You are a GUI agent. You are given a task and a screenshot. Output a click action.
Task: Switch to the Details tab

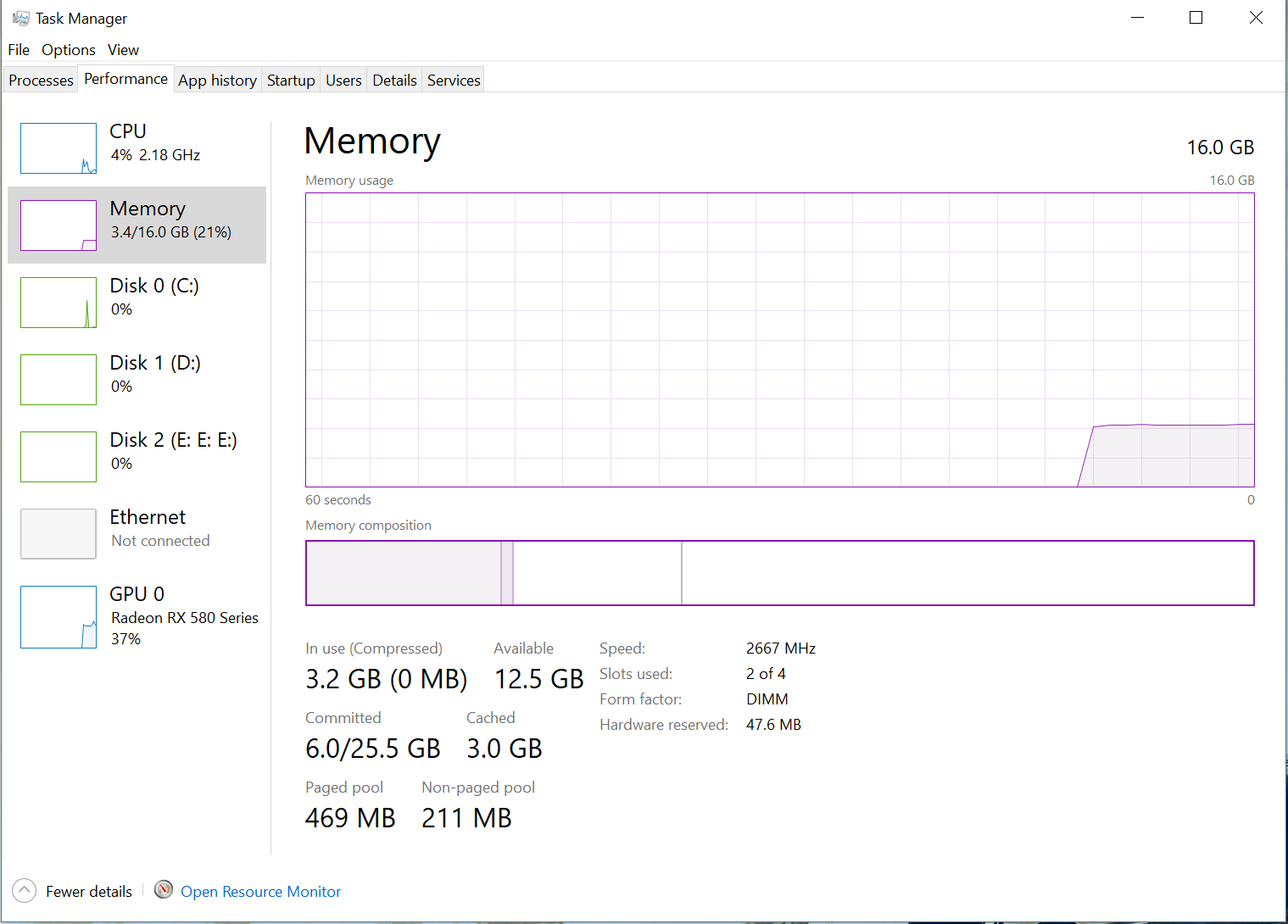click(x=394, y=81)
